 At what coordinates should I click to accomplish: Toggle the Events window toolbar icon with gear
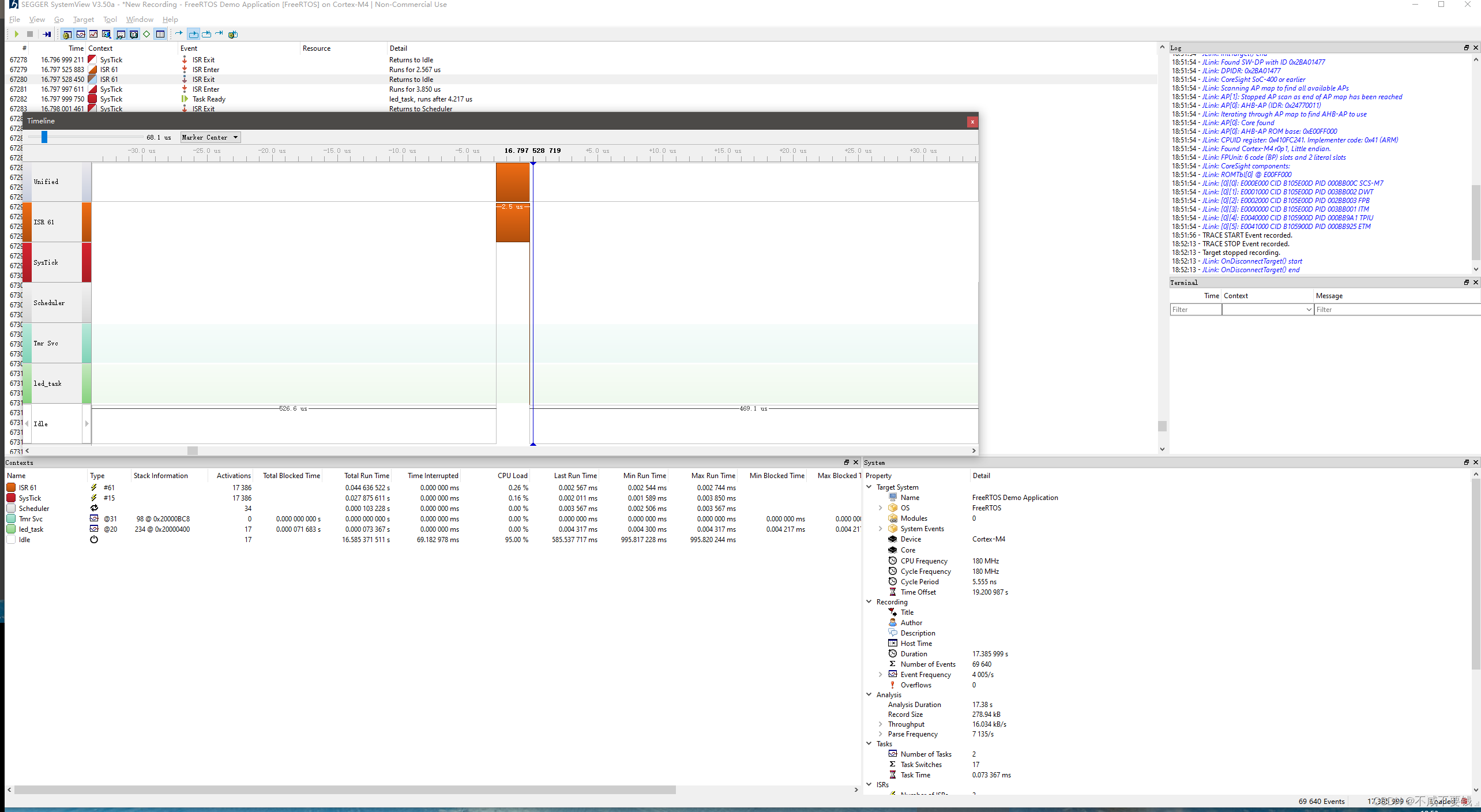click(x=67, y=34)
